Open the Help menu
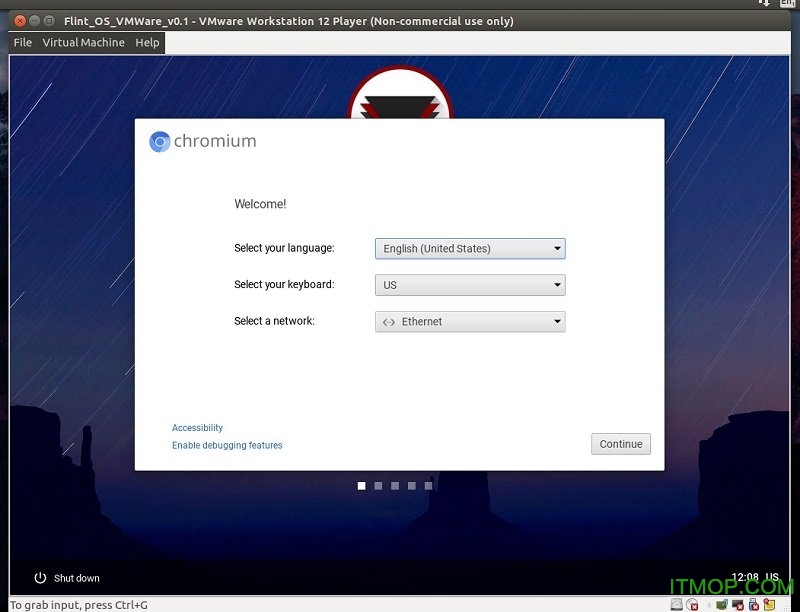 [x=147, y=42]
